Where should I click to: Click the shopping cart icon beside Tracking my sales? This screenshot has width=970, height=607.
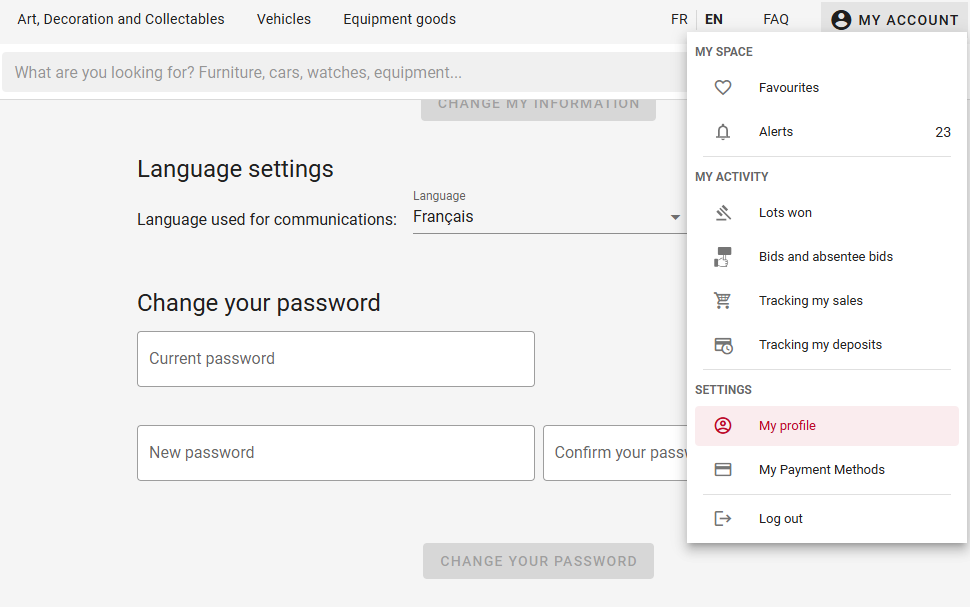723,301
